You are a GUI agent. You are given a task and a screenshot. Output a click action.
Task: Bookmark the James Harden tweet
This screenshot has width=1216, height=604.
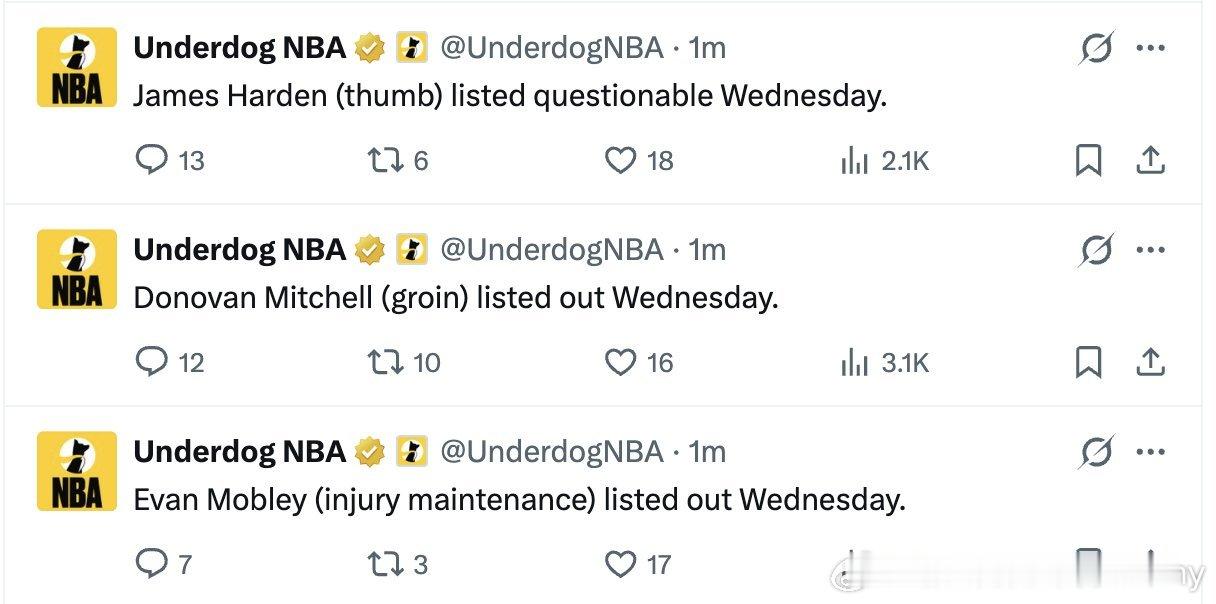point(1088,160)
